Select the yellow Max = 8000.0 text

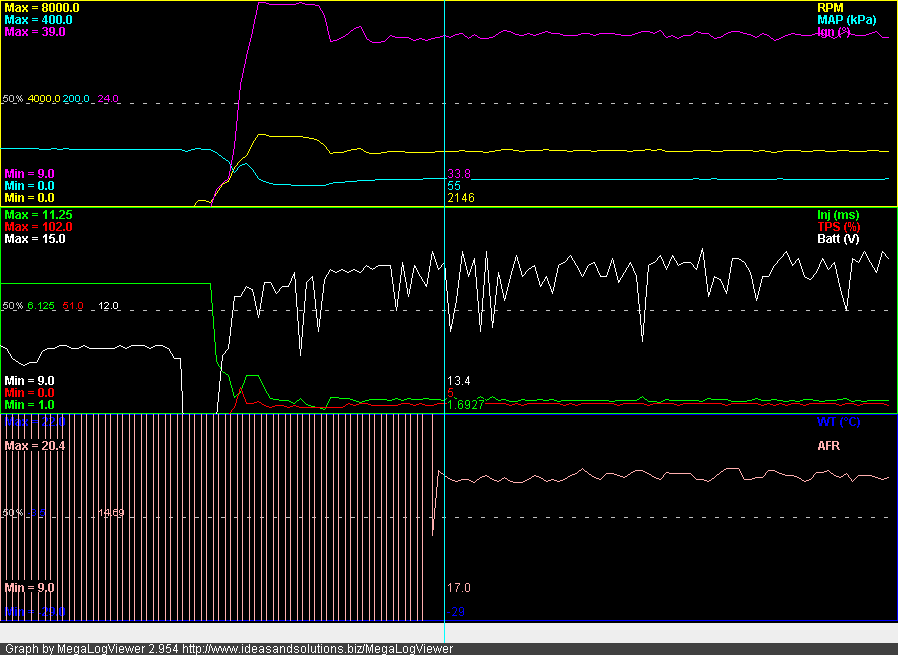coord(42,8)
